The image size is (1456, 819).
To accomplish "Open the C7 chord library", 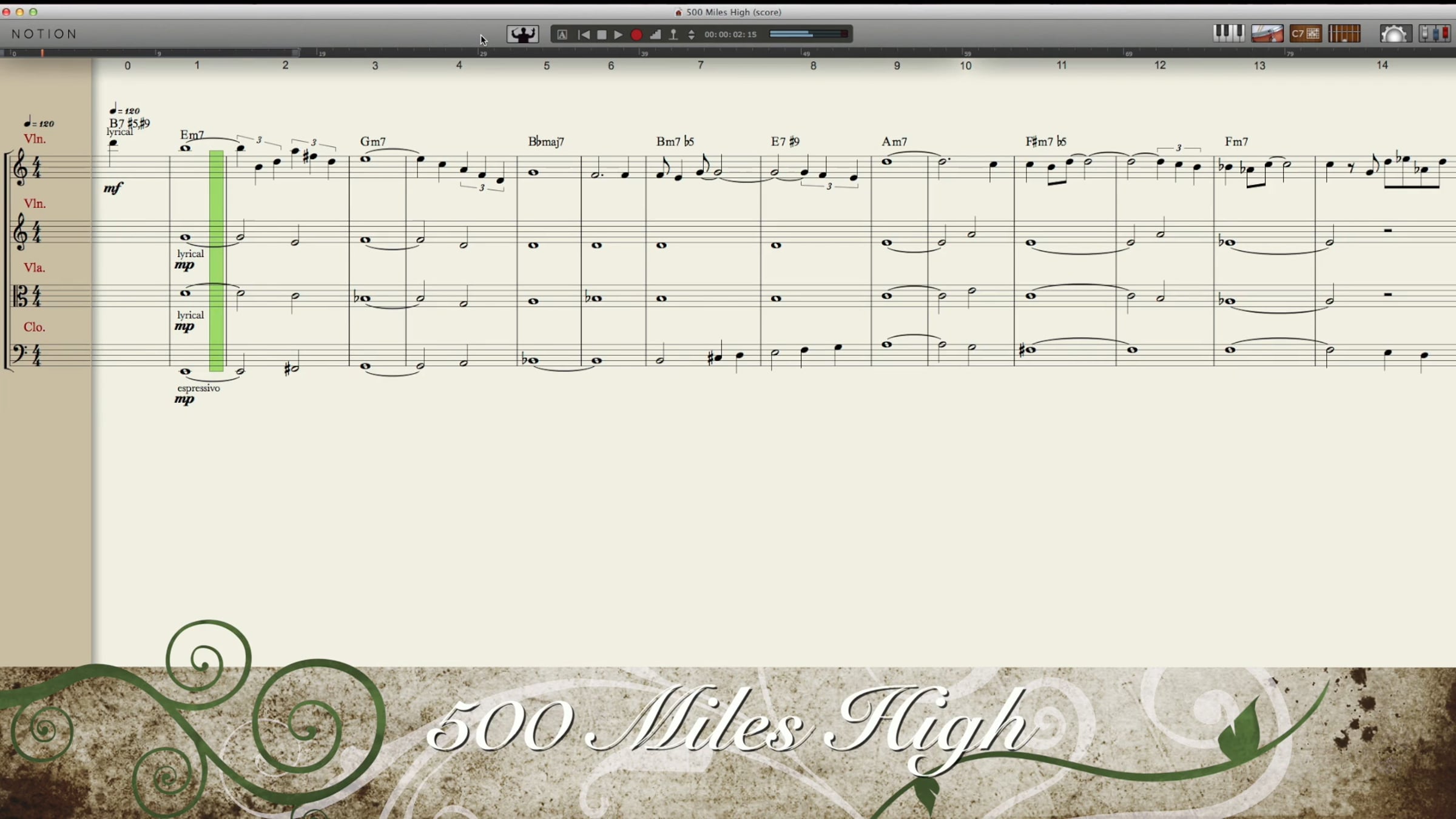I will point(1306,33).
